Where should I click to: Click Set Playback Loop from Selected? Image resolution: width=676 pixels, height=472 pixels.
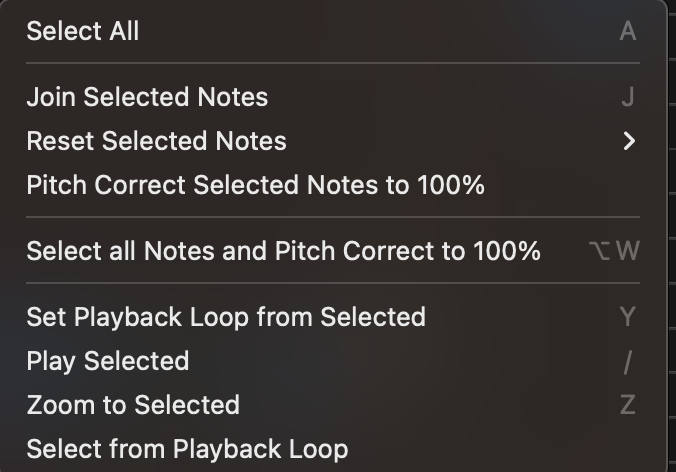[x=226, y=317]
